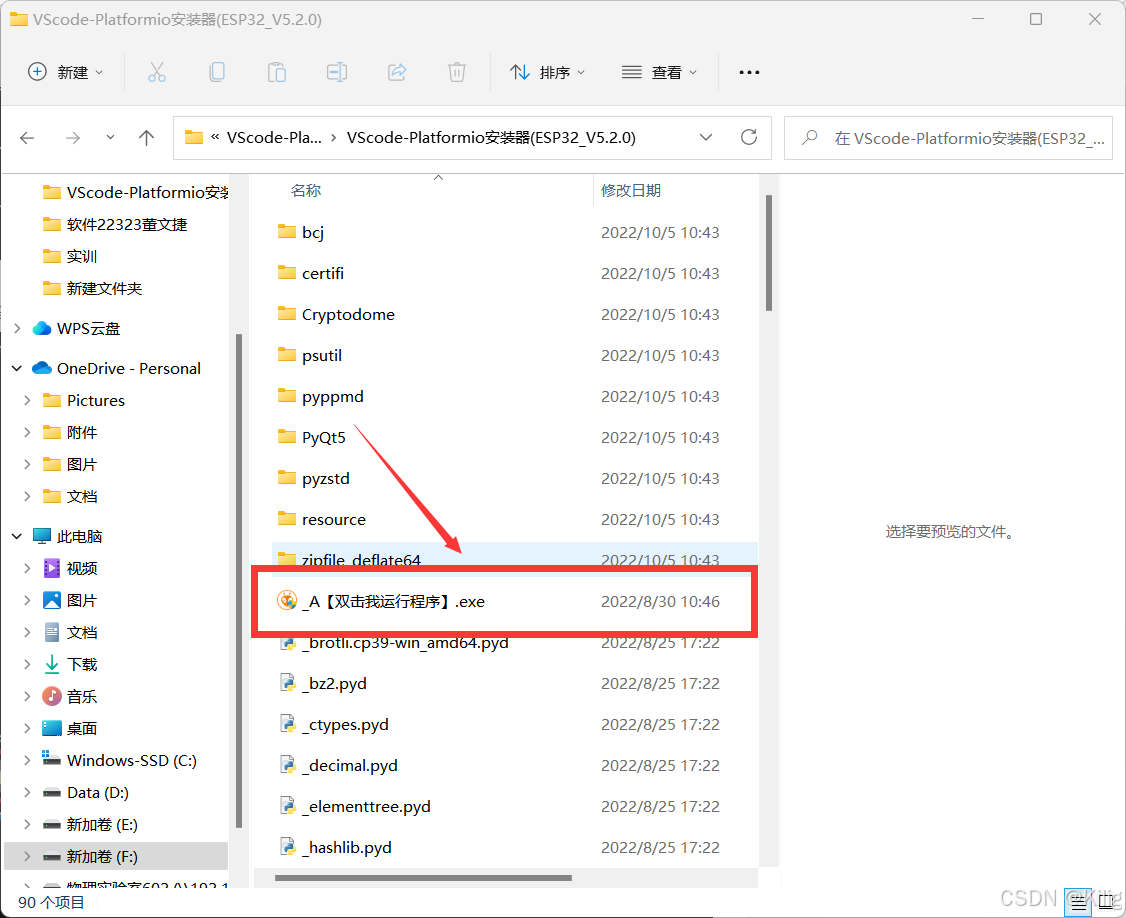Sort by 名称 column header
The width and height of the screenshot is (1126, 918).
pyautogui.click(x=306, y=190)
